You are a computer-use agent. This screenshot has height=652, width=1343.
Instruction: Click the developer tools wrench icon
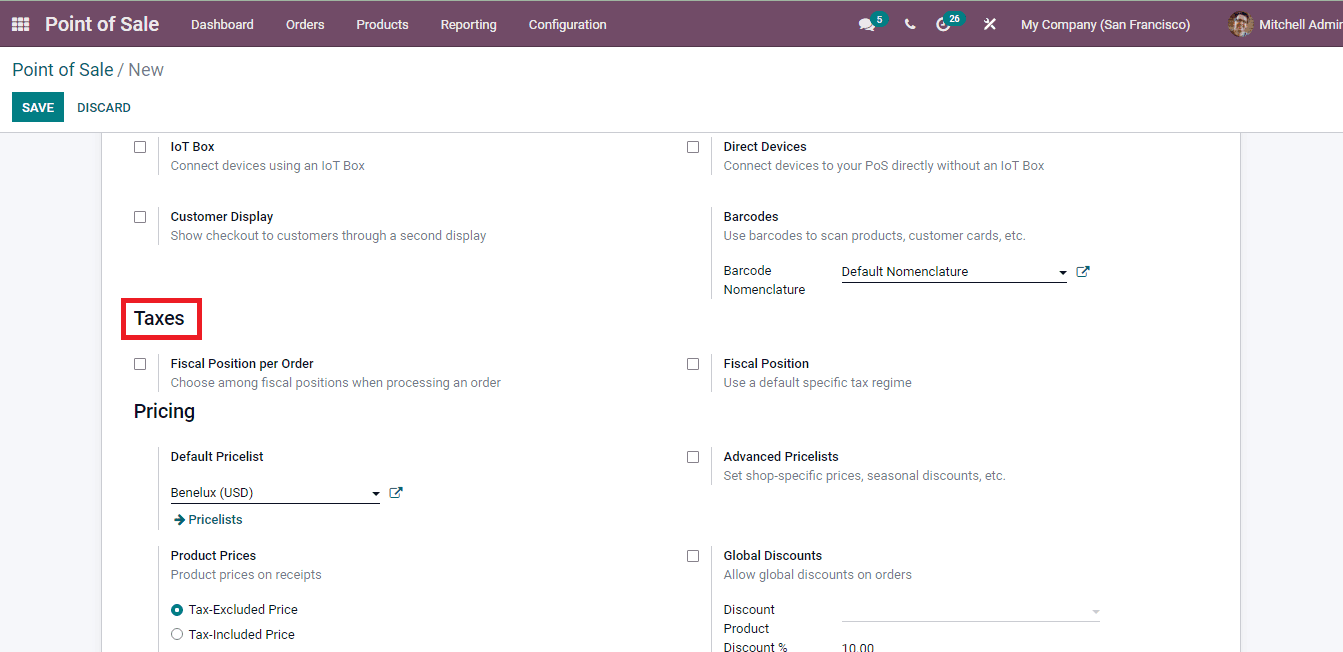click(989, 23)
